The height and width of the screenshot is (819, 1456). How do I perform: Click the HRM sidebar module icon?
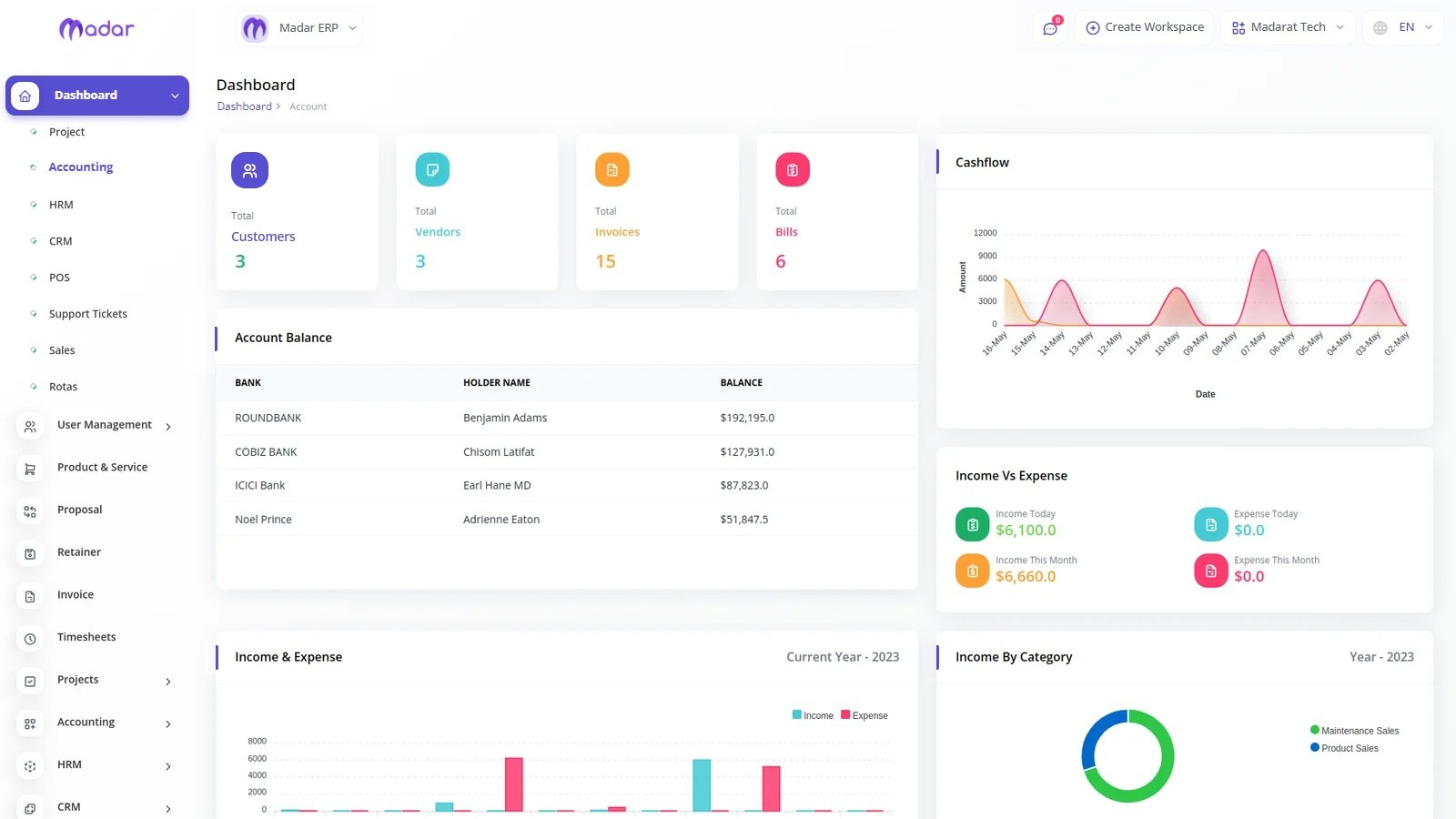tap(30, 766)
